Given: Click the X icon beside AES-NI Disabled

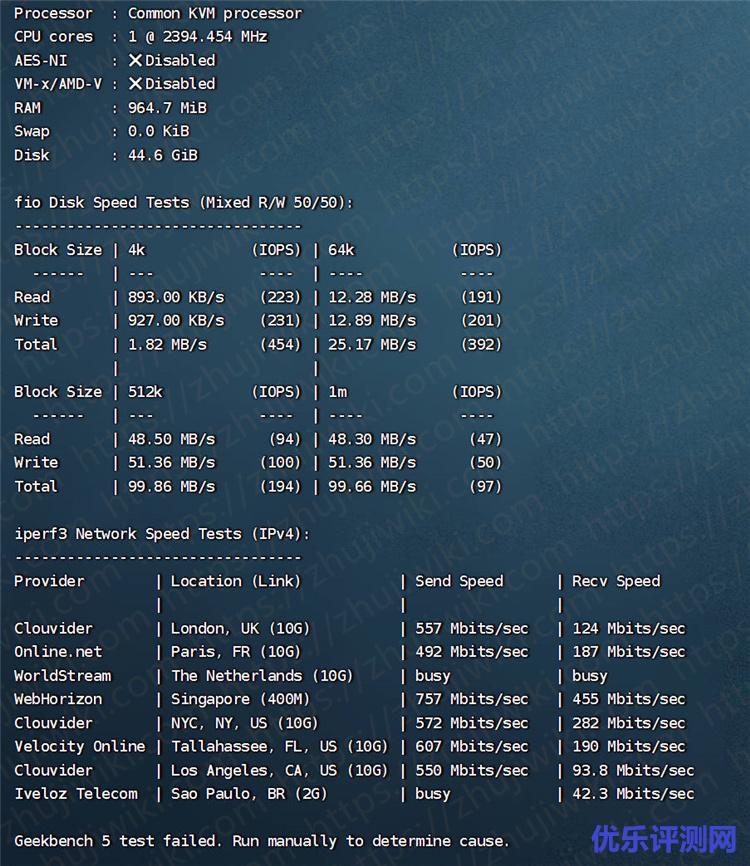Looking at the screenshot, I should coord(135,60).
